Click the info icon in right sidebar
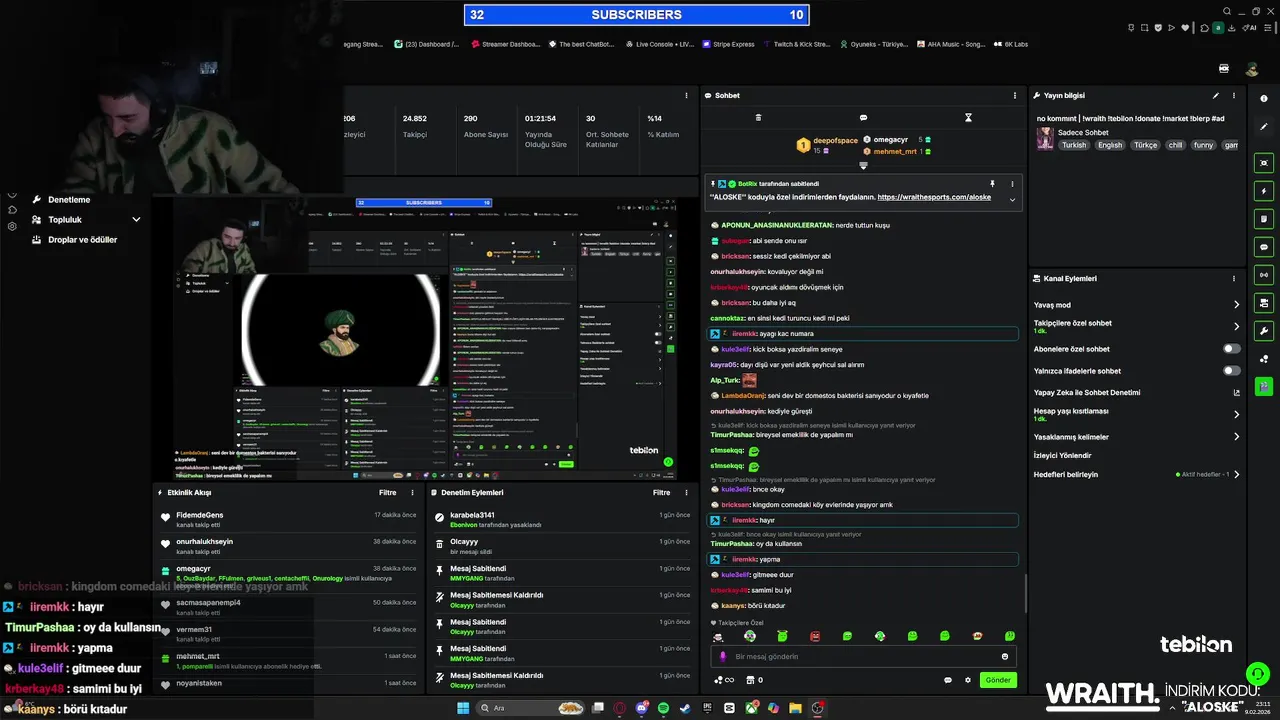The image size is (1280, 720). (1264, 98)
